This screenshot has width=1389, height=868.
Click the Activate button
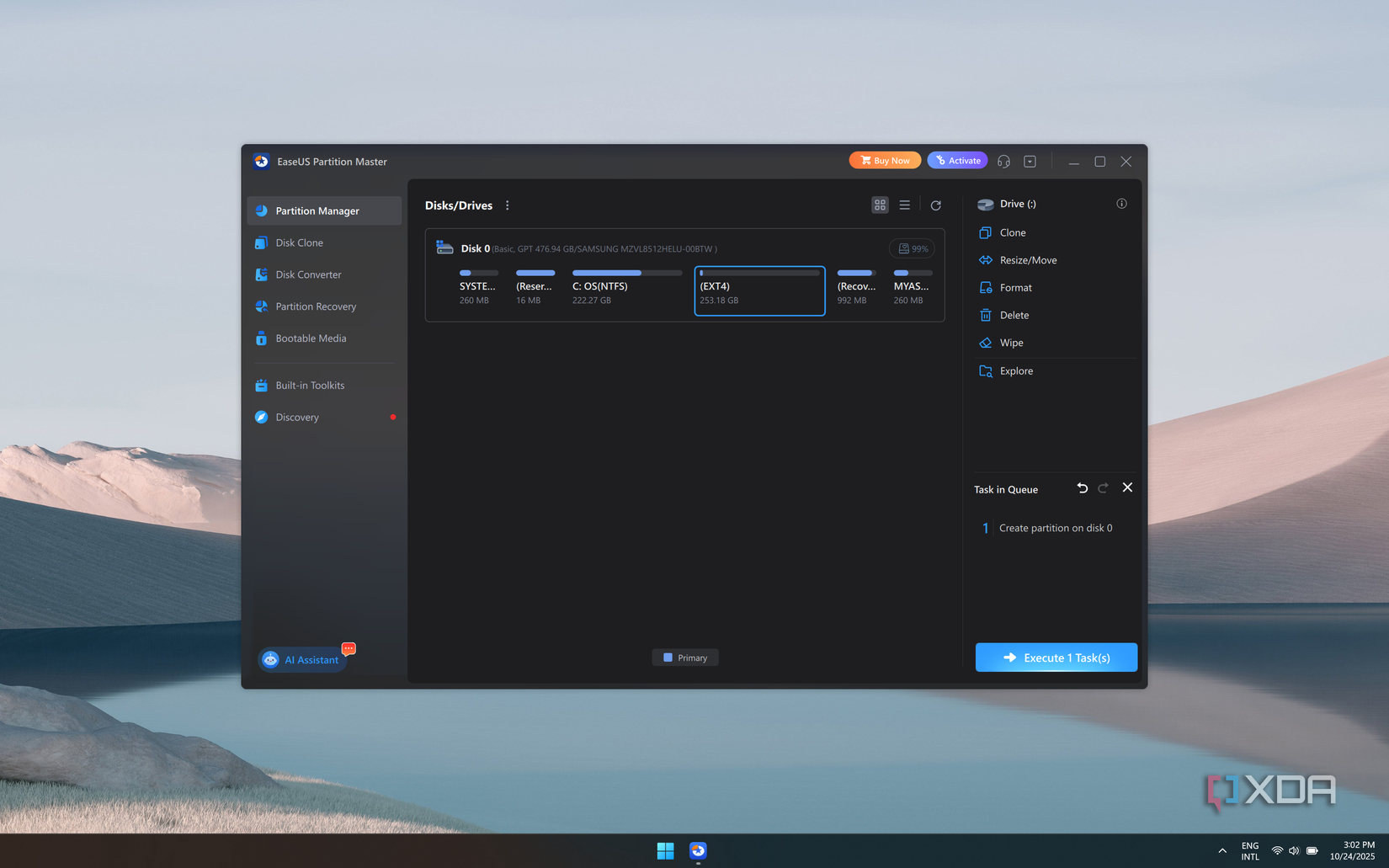click(957, 160)
